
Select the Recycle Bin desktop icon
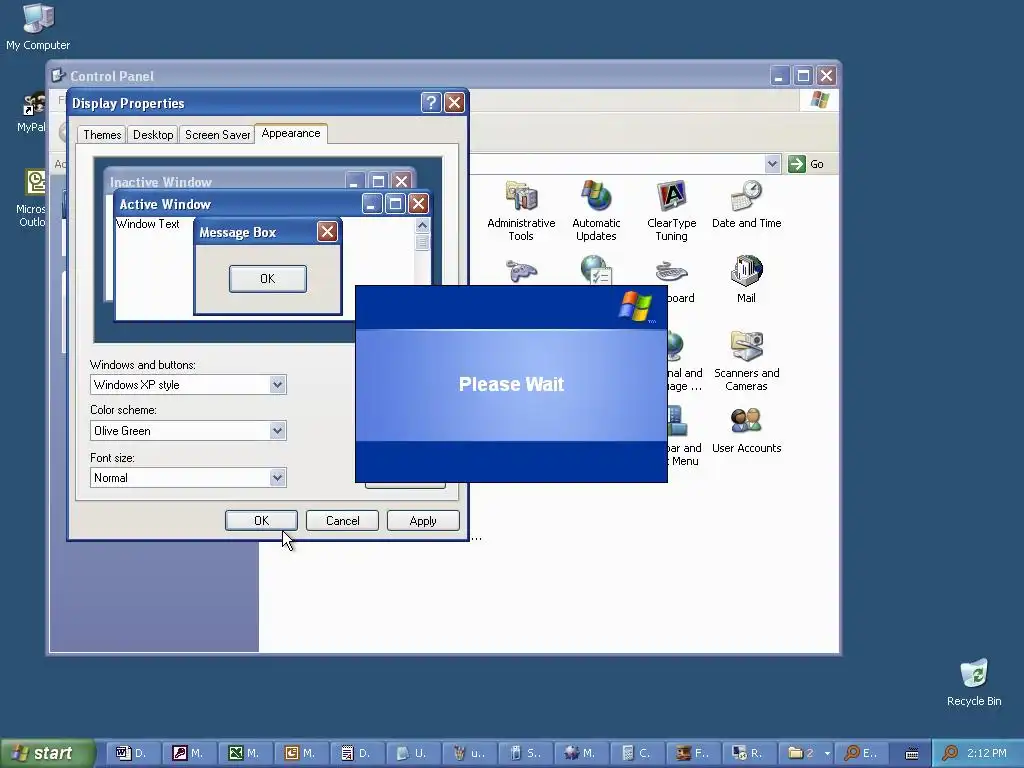(x=974, y=682)
